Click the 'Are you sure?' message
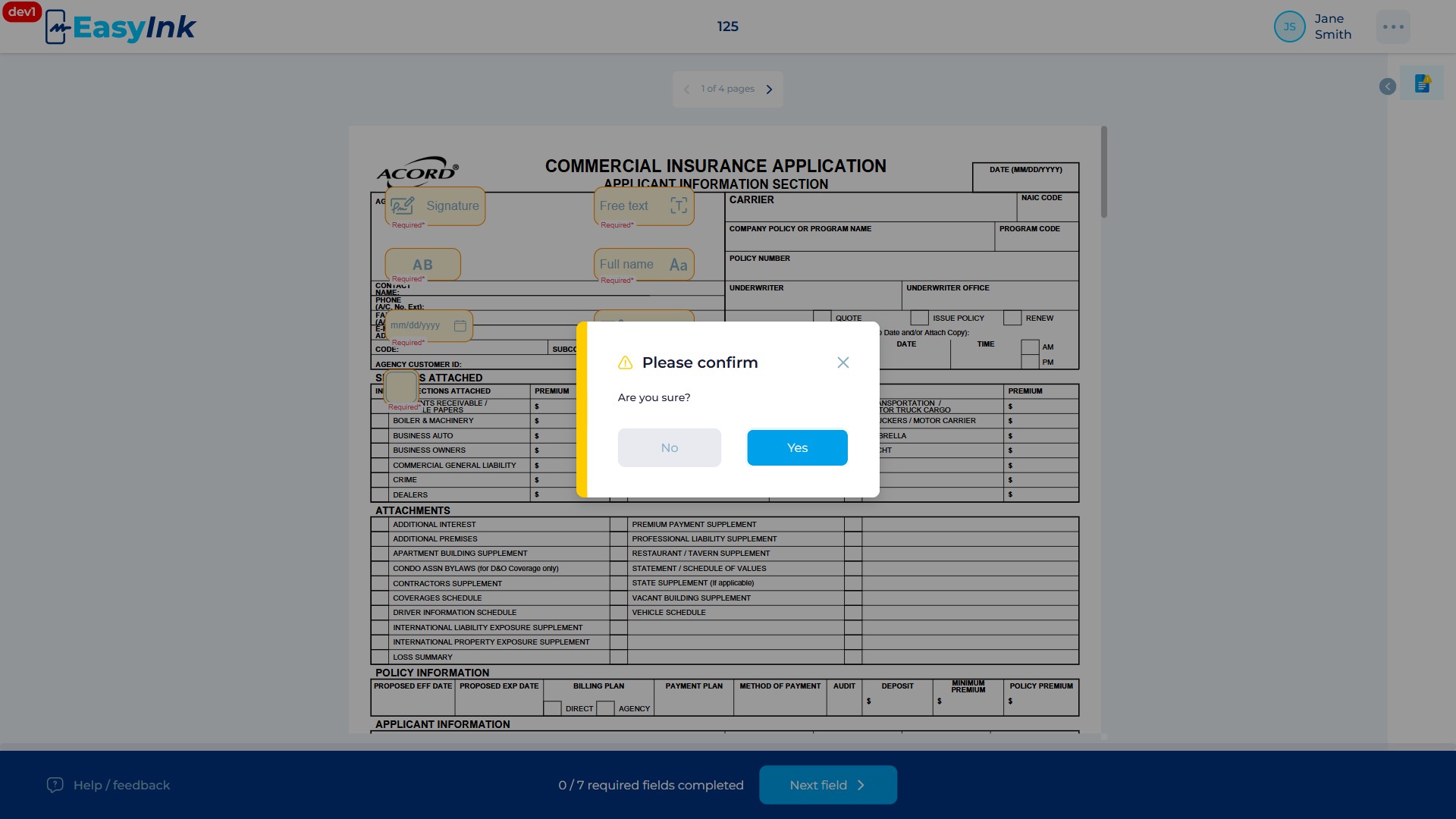Image resolution: width=1456 pixels, height=819 pixels. coord(654,397)
